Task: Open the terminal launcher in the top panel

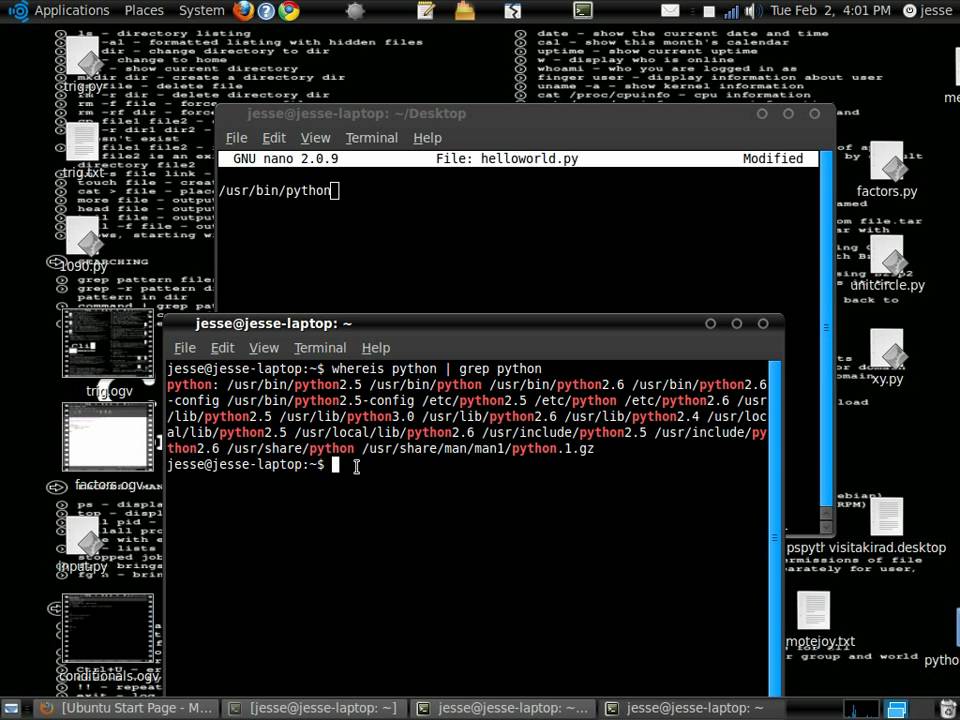Action: click(x=582, y=10)
